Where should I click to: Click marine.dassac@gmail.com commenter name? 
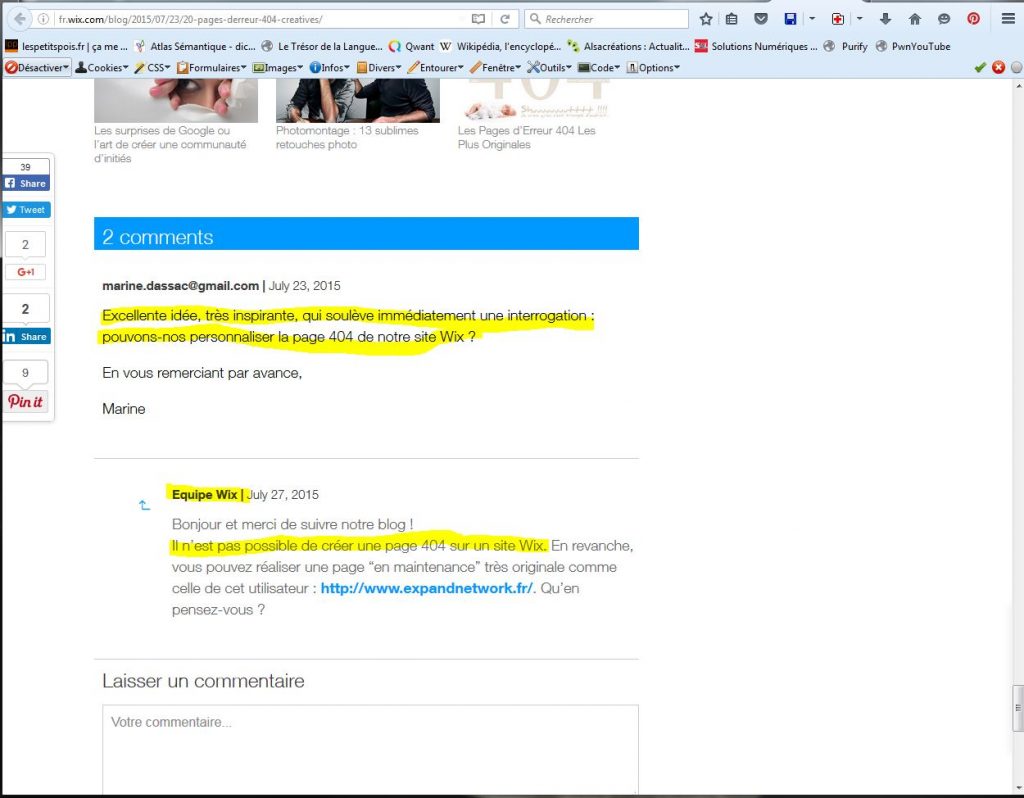tap(180, 285)
